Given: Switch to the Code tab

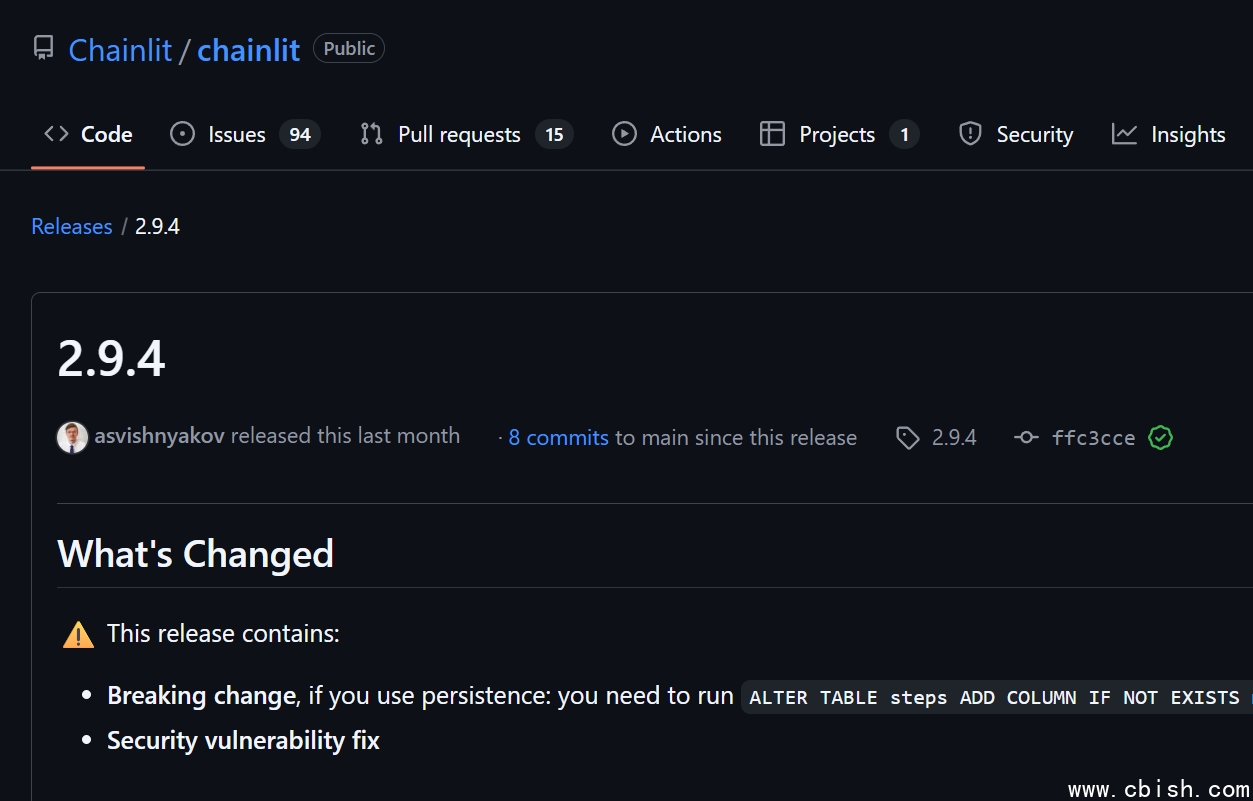Looking at the screenshot, I should [x=89, y=134].
